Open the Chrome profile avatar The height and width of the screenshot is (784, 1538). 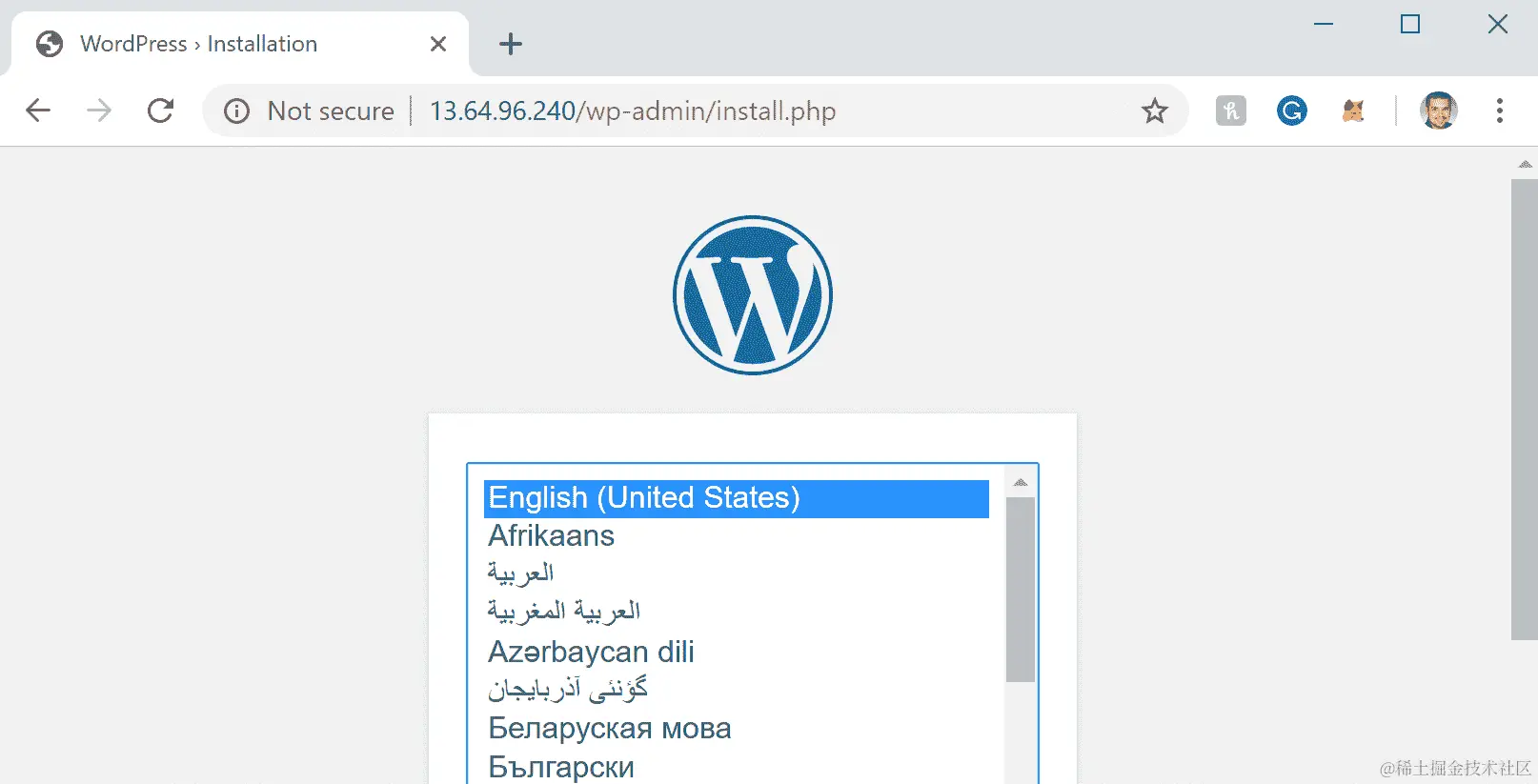[x=1438, y=111]
